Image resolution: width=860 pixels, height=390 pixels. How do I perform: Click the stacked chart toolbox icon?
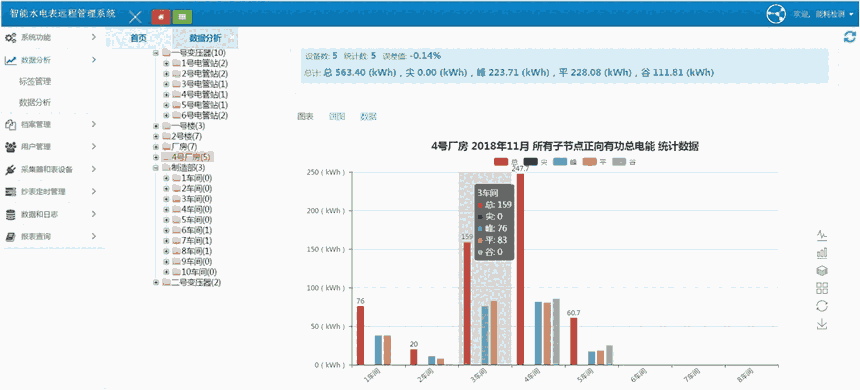[x=822, y=270]
